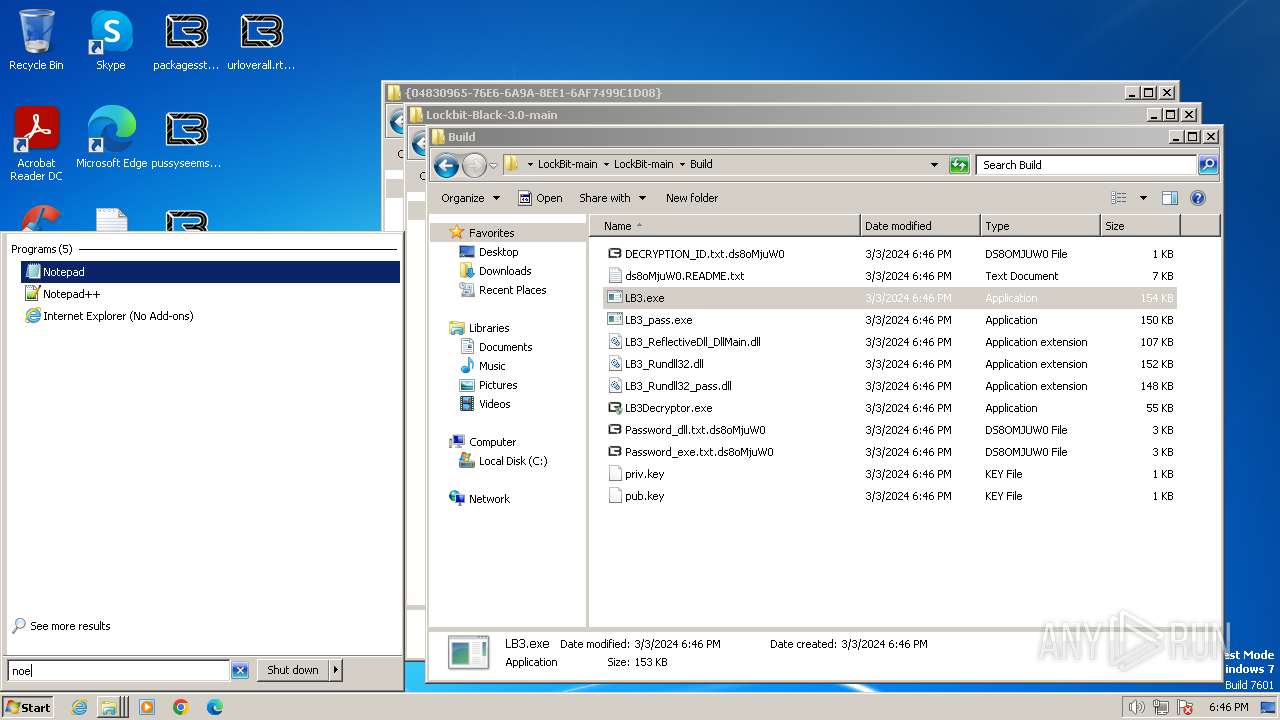
Task: Select pub.key file
Action: tap(644, 496)
